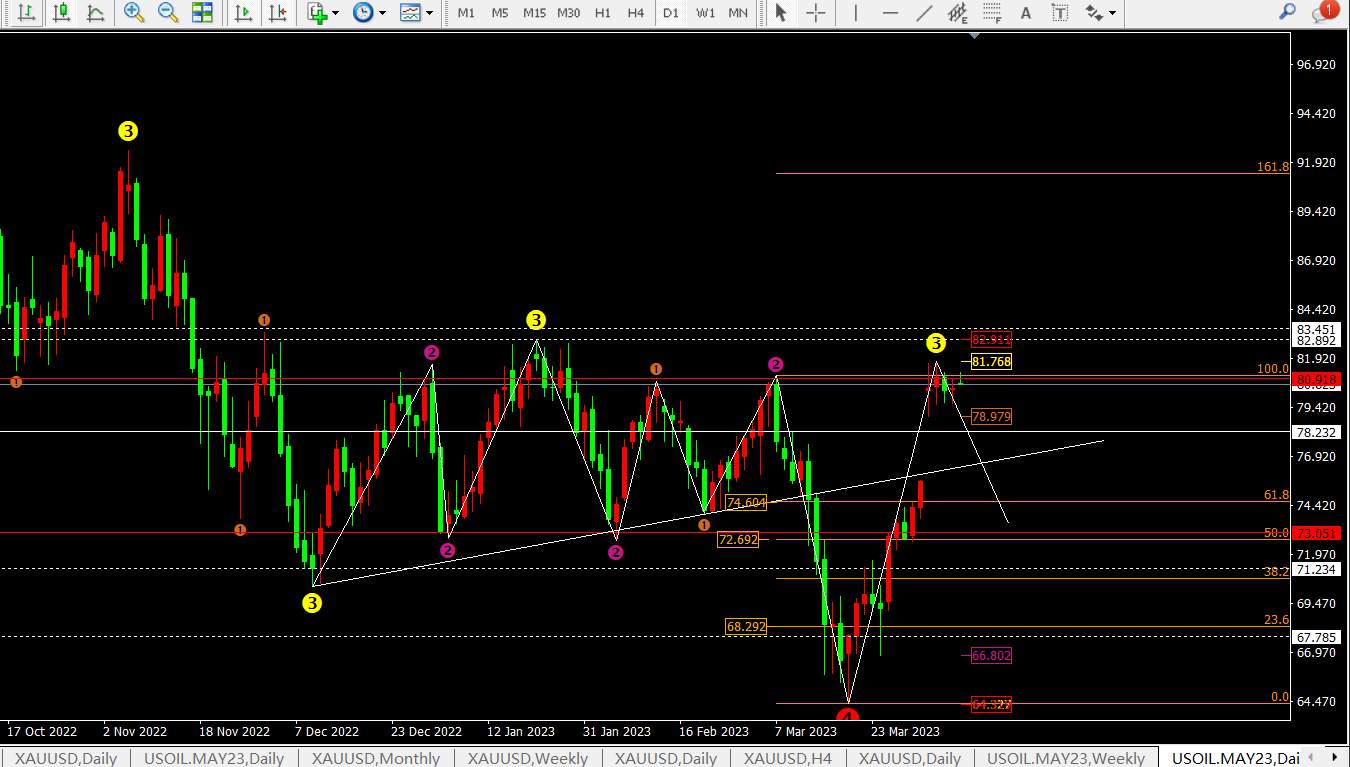
Task: Switch timeframe to H1
Action: click(602, 13)
